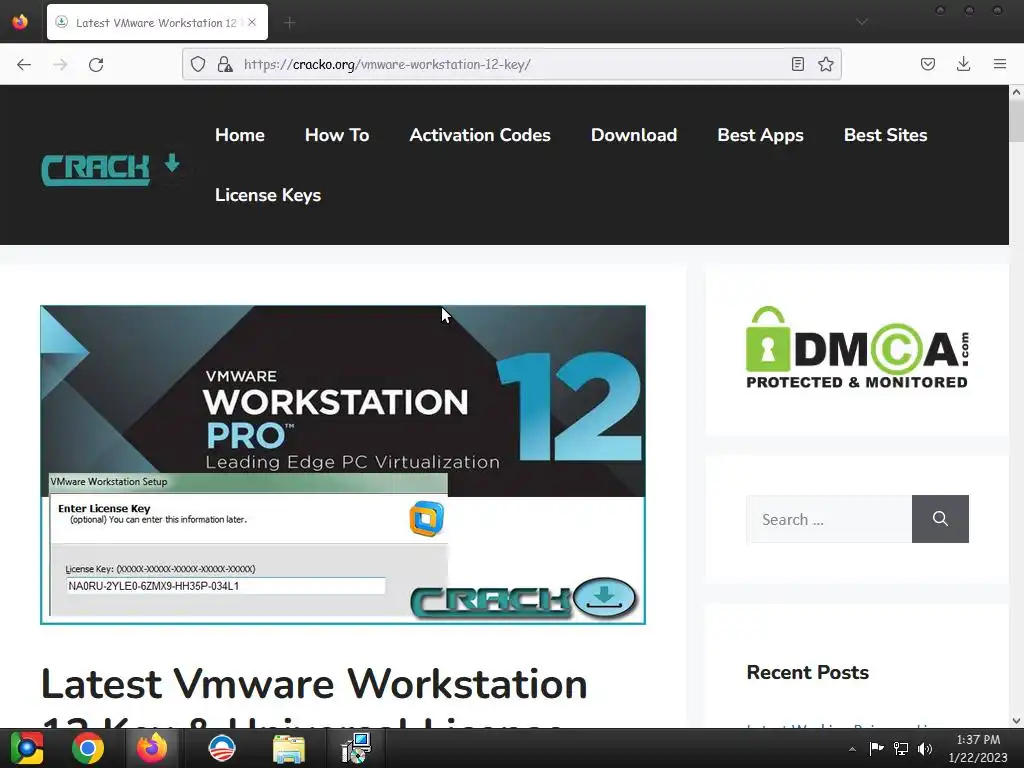
Task: Show hidden system tray icons
Action: pyautogui.click(x=852, y=749)
